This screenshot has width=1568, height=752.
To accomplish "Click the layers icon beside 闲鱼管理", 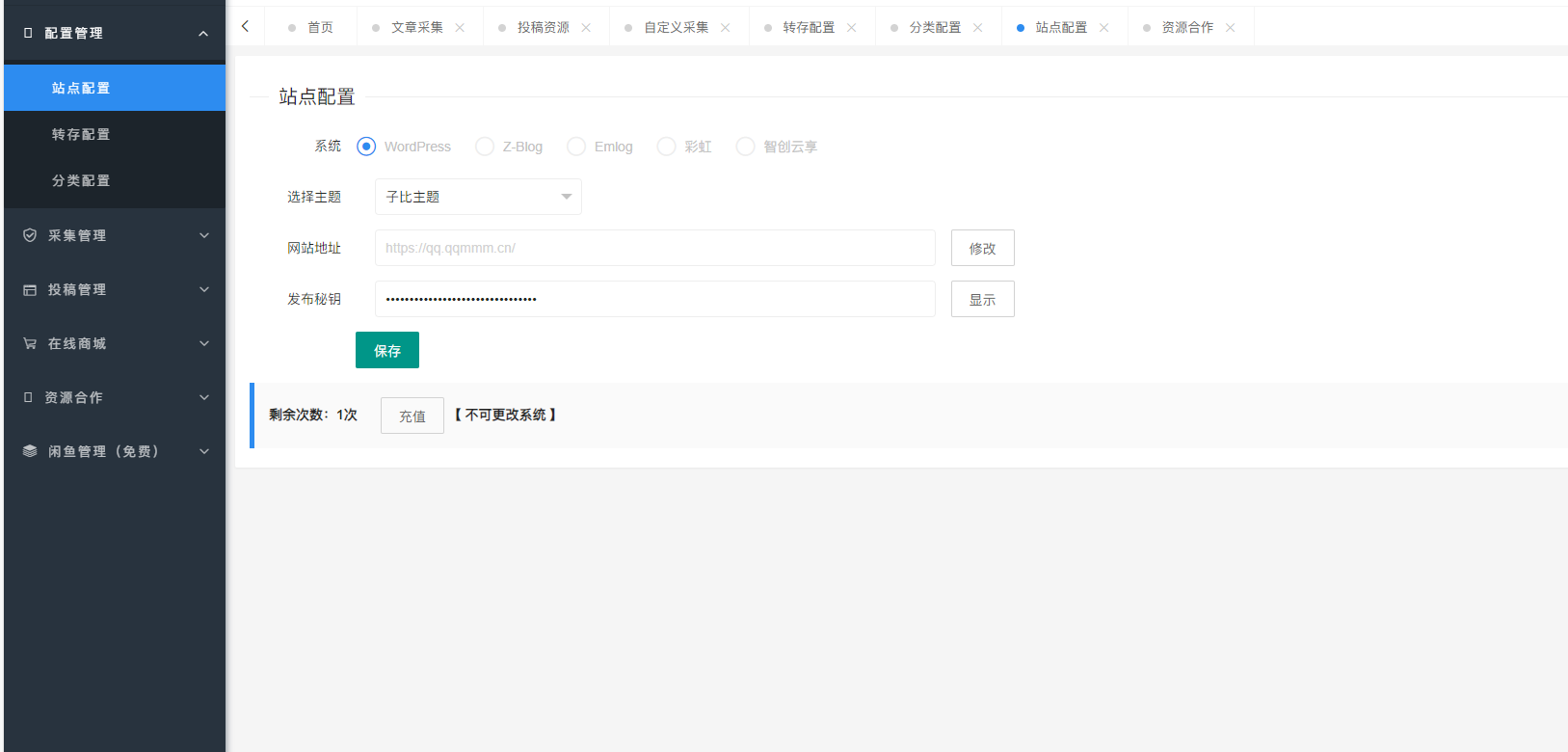I will point(30,451).
